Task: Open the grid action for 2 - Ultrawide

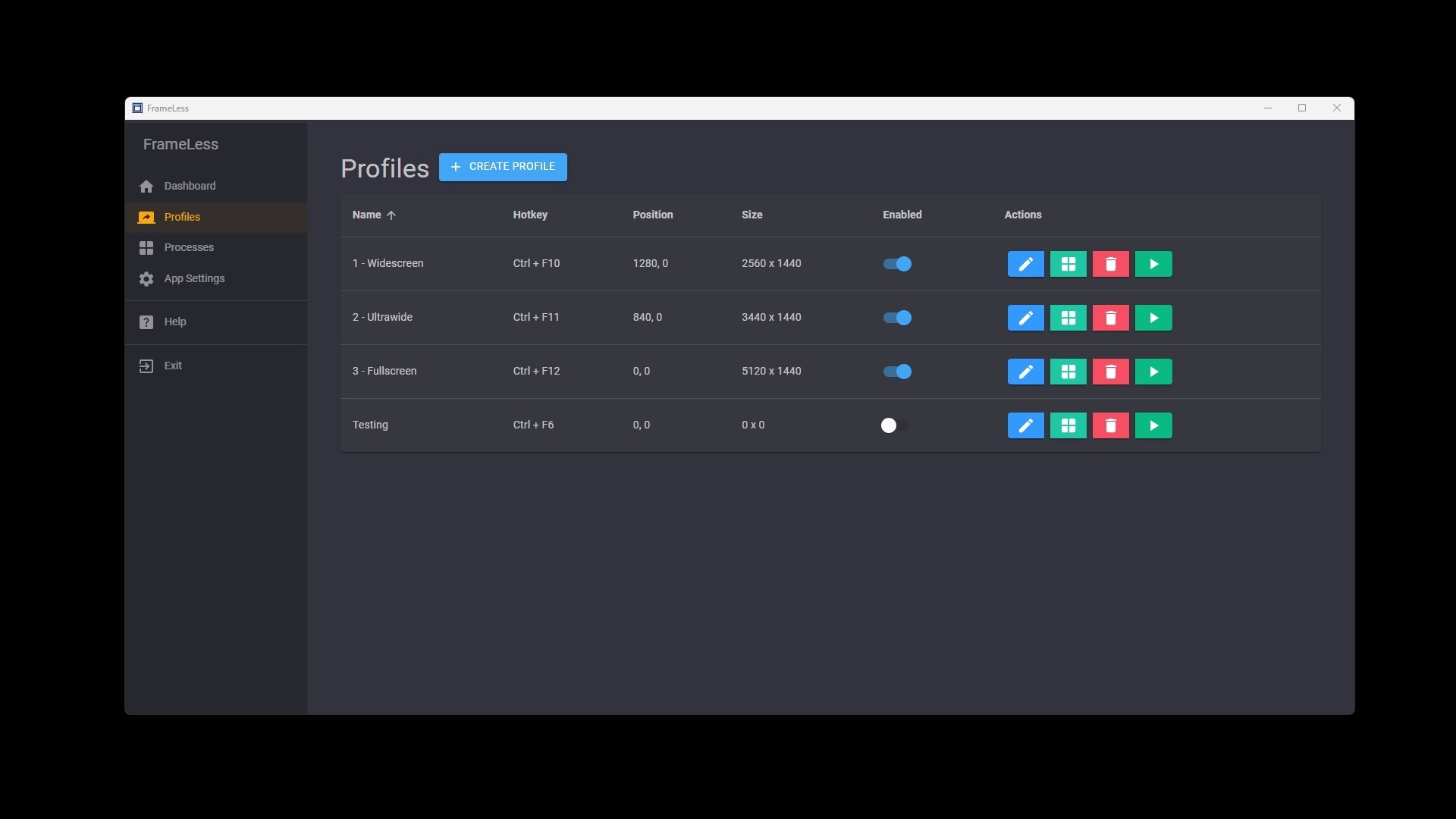Action: [1068, 318]
